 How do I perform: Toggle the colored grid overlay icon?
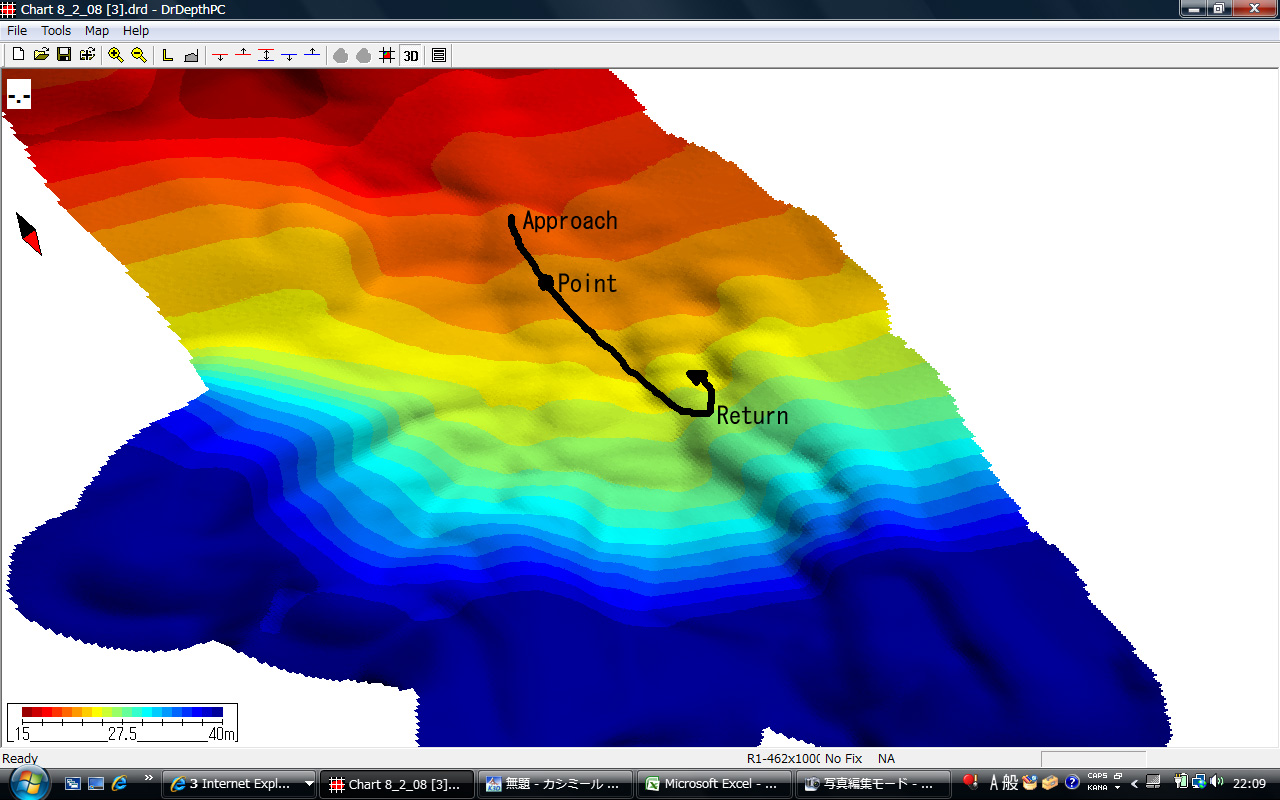tap(387, 55)
